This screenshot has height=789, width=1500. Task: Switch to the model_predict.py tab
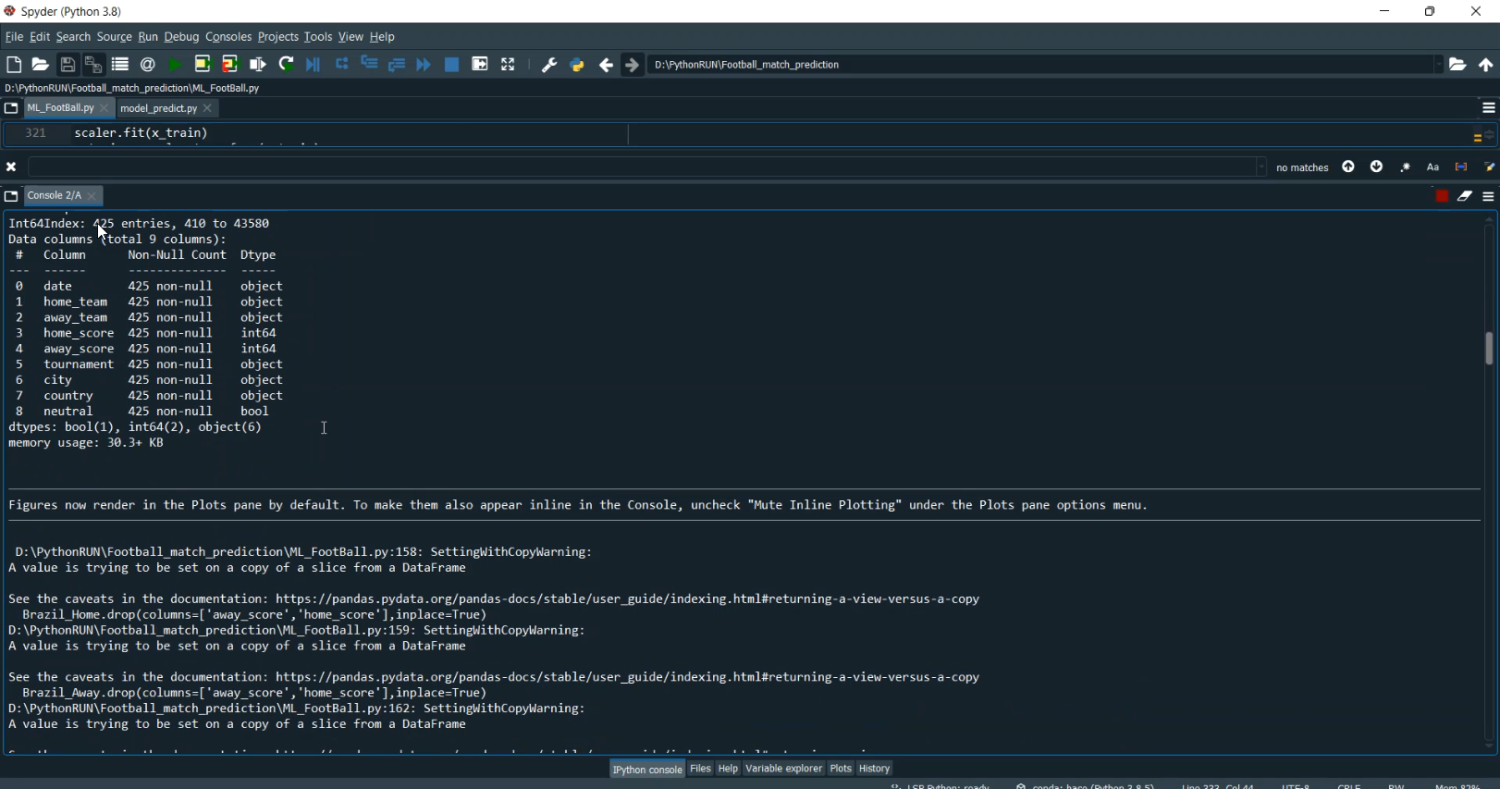coord(158,108)
